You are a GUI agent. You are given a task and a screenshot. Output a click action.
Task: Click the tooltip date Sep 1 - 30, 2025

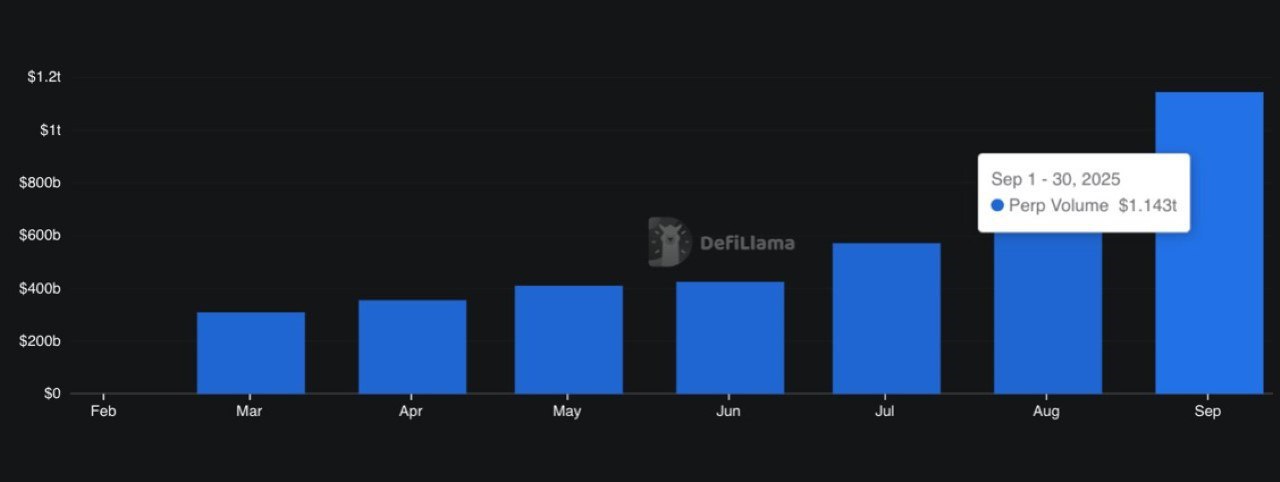click(x=1055, y=179)
